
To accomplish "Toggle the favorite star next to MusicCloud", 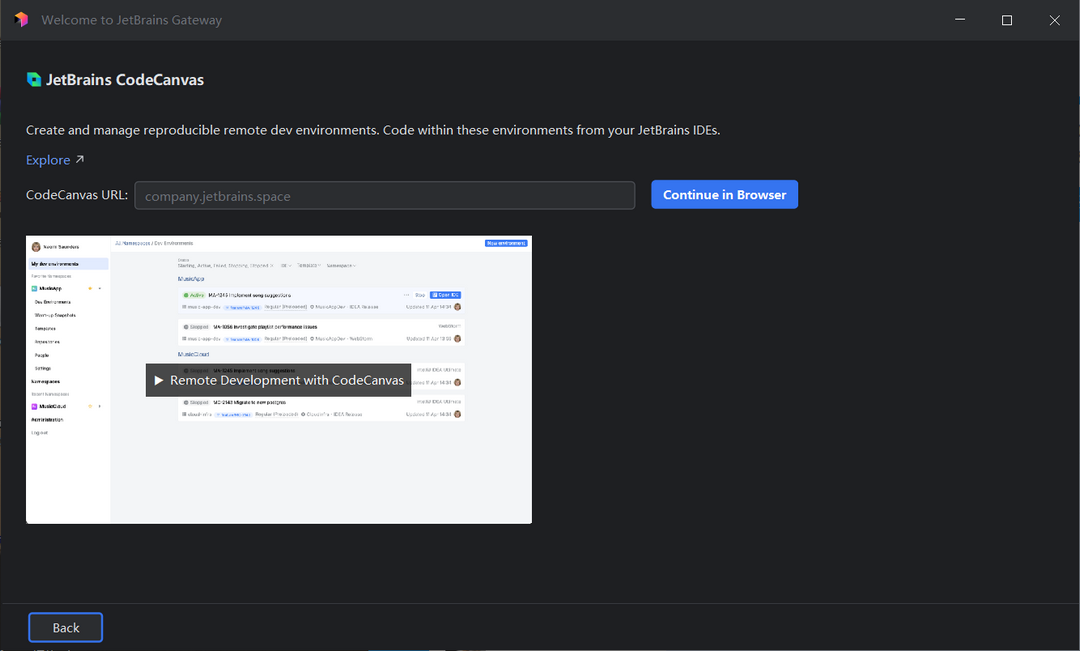I will pos(90,407).
